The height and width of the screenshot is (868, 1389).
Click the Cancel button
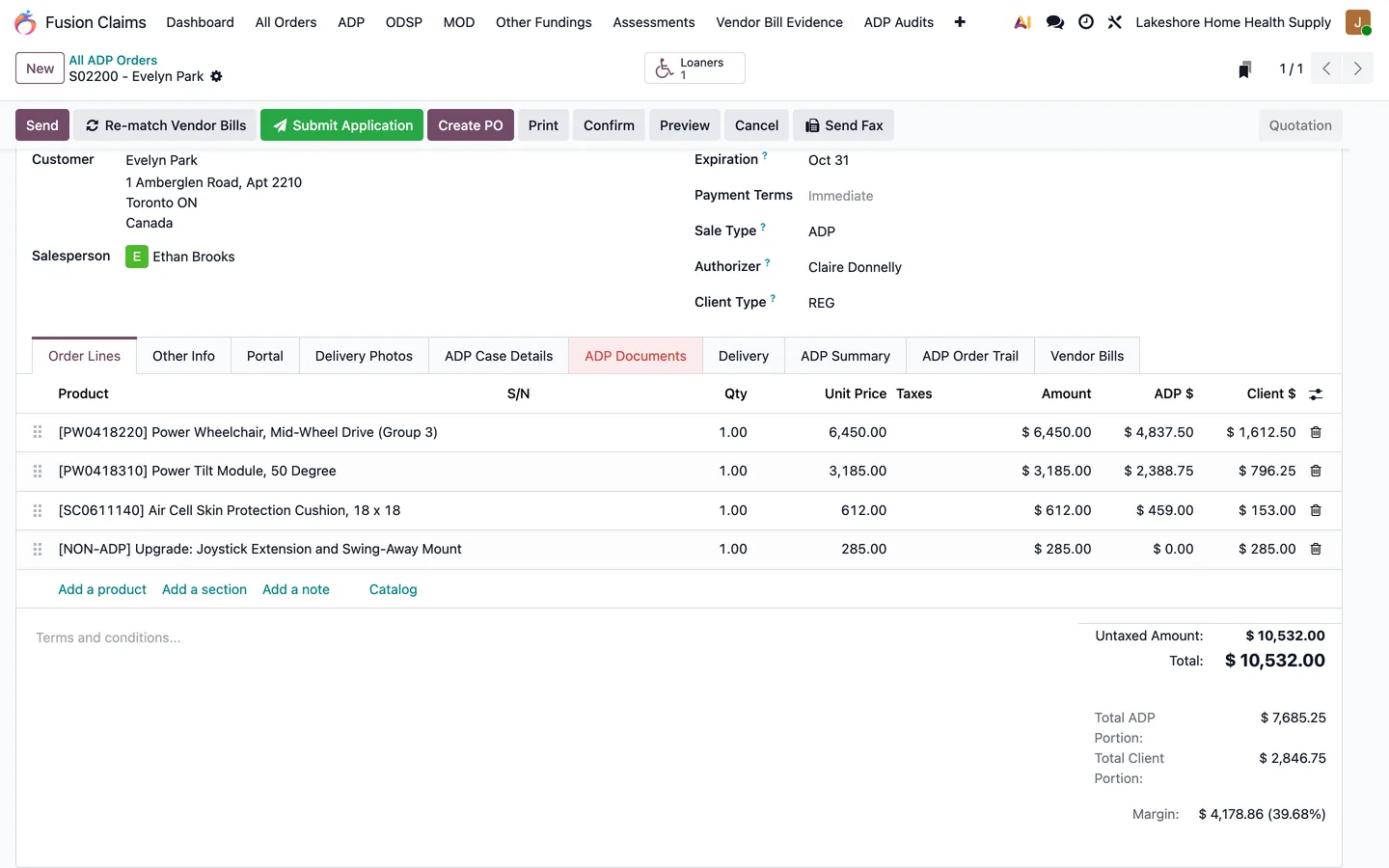(x=756, y=125)
